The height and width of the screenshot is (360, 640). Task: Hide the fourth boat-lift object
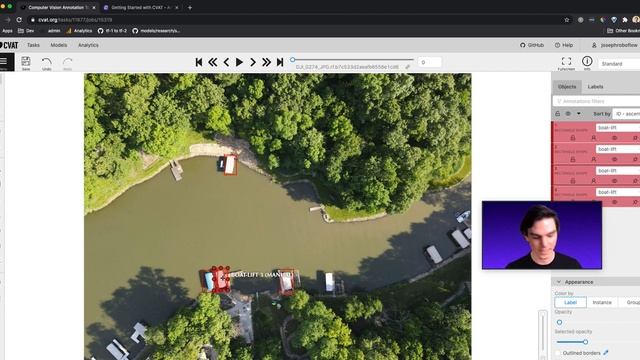point(614,202)
